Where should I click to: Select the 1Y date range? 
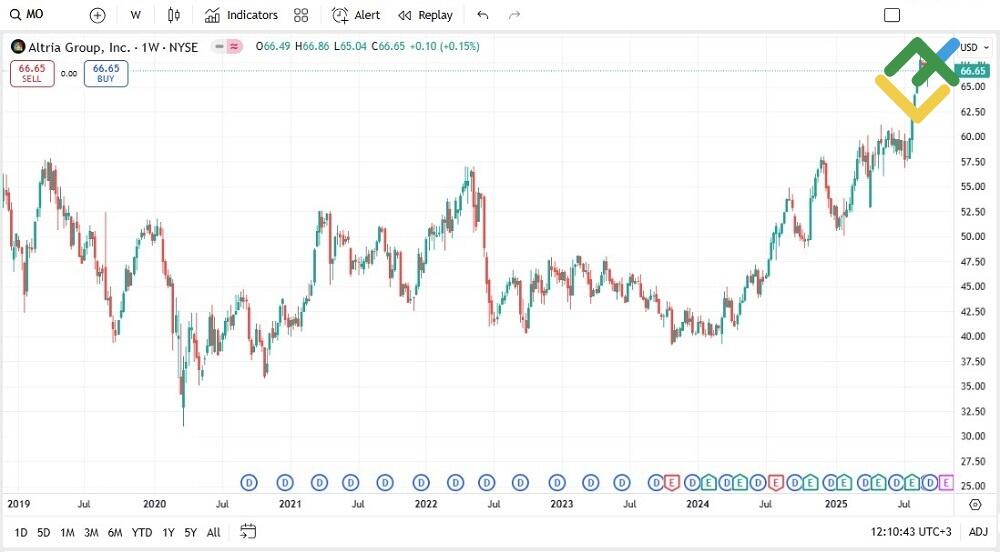coord(168,532)
